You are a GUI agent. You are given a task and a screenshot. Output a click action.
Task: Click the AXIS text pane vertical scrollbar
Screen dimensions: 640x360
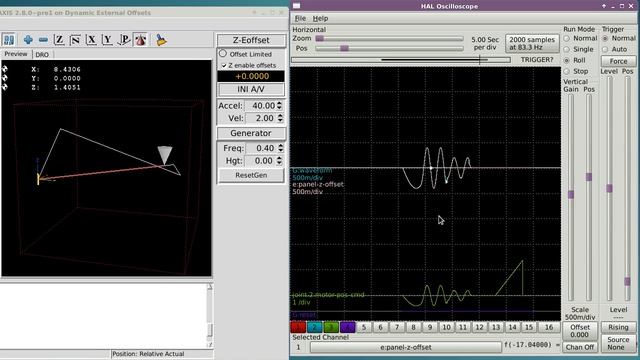[x=210, y=315]
